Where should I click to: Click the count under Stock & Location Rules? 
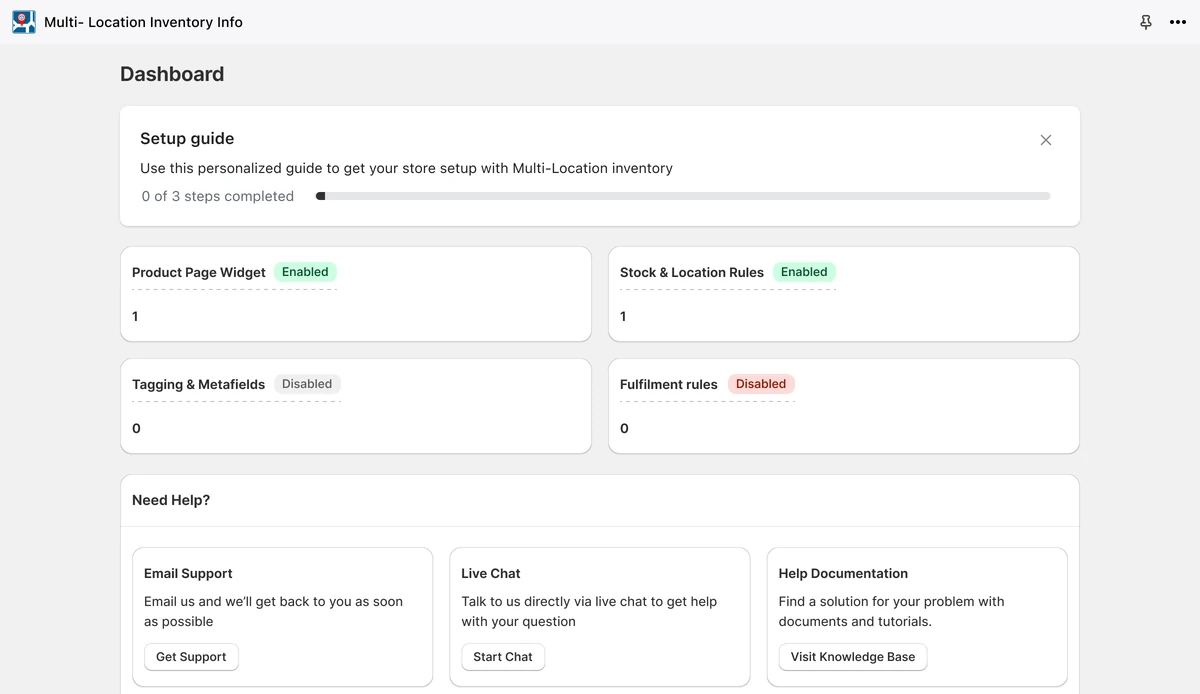pyautogui.click(x=623, y=316)
